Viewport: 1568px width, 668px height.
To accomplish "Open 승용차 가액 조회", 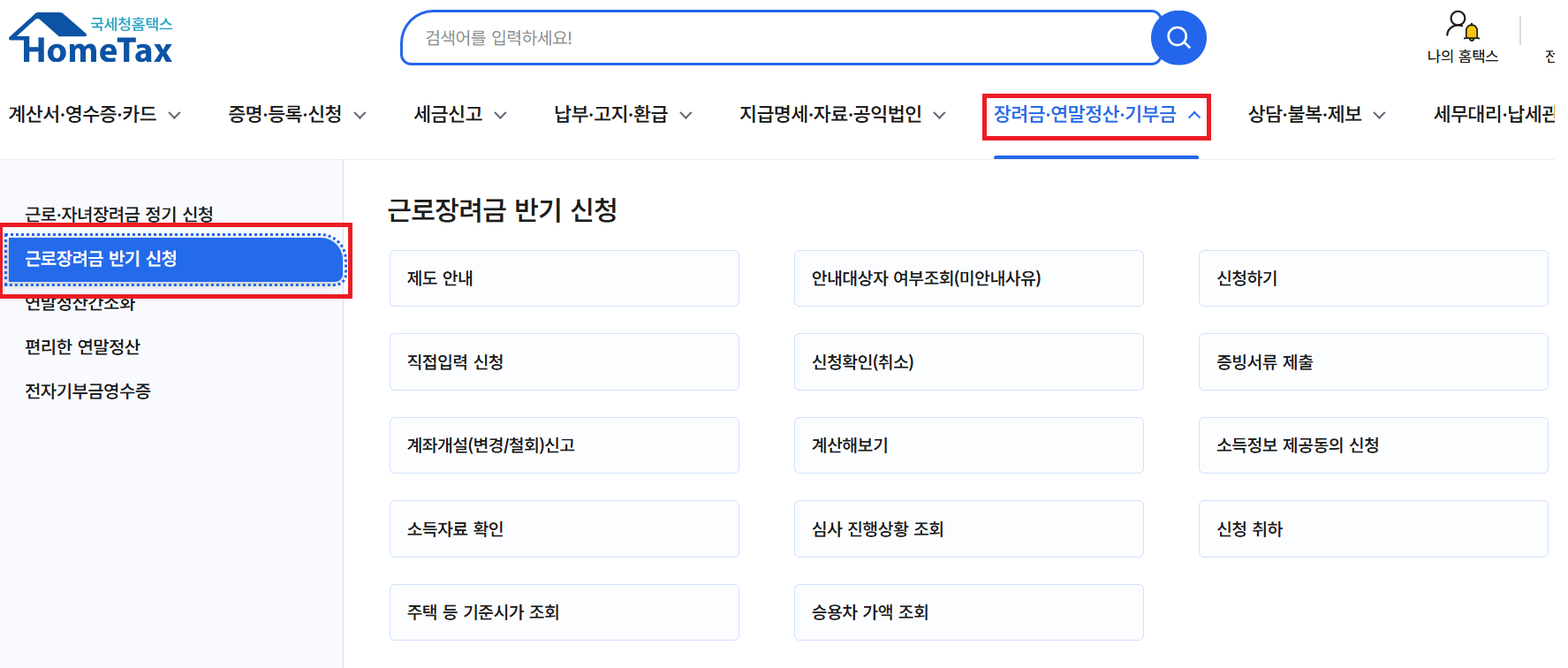I will coord(969,612).
